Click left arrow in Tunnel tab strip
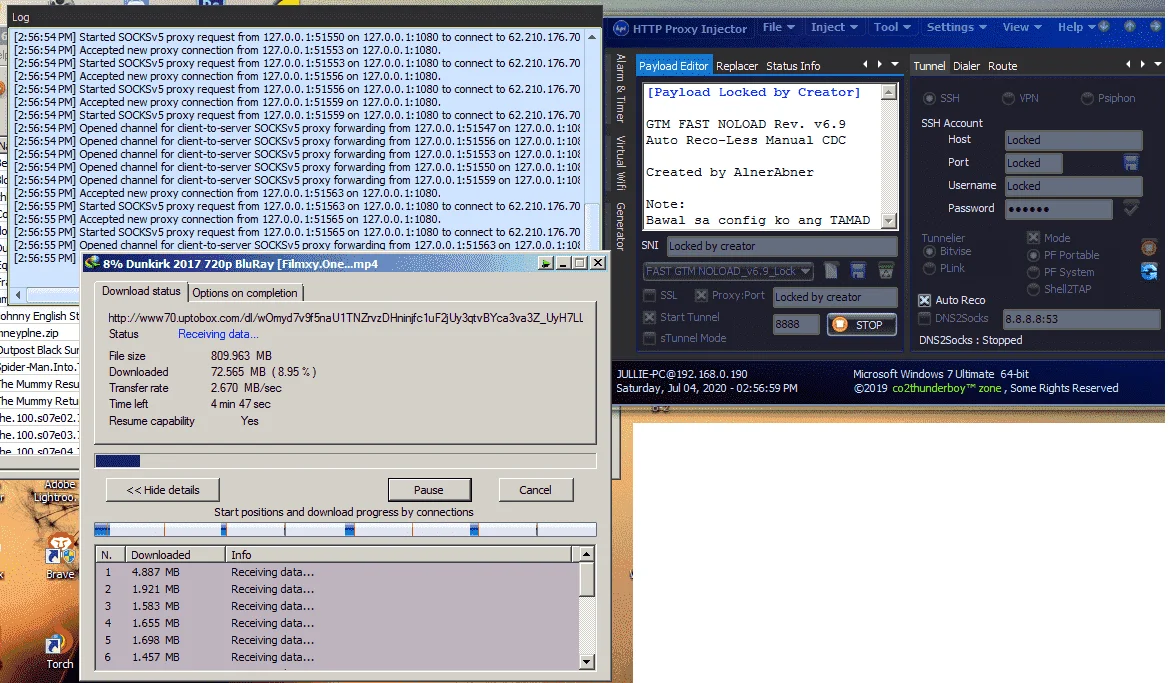Image resolution: width=1168 pixels, height=683 pixels. (1128, 65)
